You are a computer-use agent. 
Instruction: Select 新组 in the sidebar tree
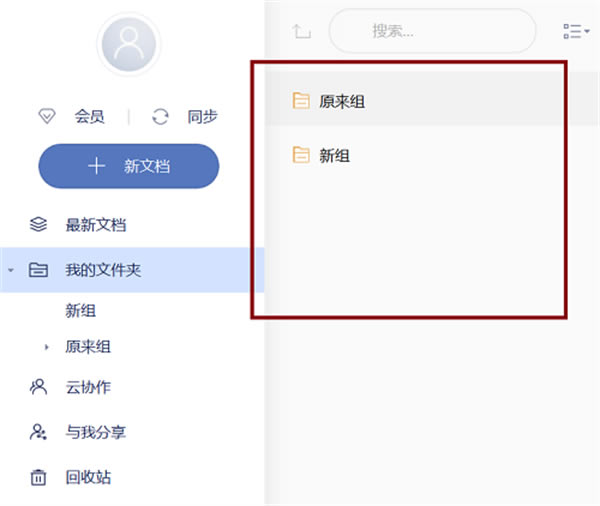point(81,311)
